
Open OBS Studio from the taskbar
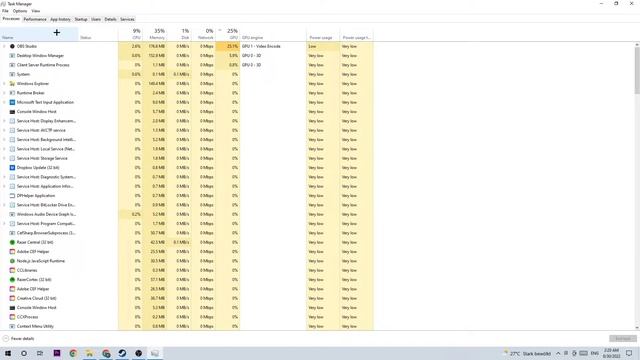[x=138, y=353]
